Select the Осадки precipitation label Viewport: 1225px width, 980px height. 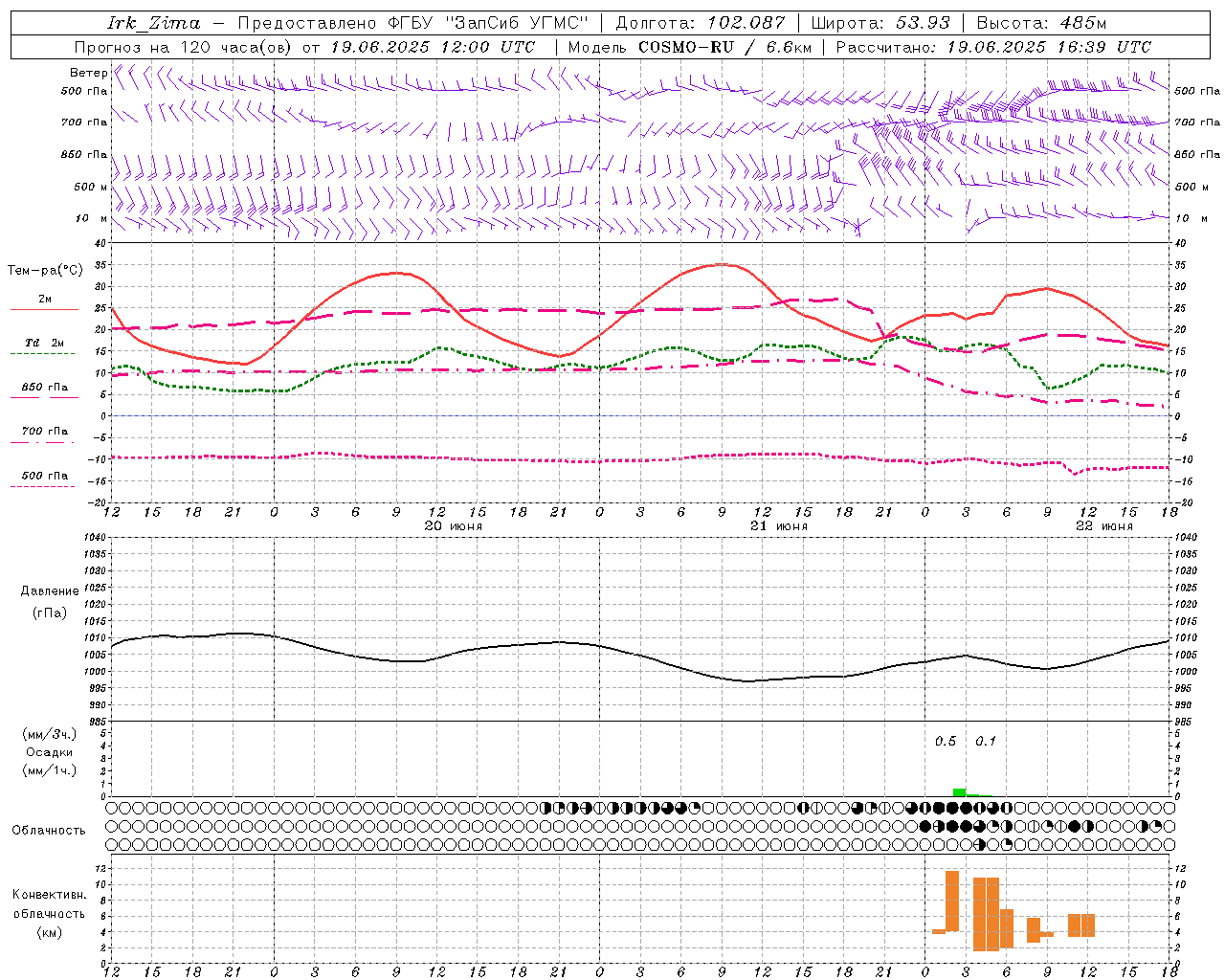pyautogui.click(x=50, y=752)
